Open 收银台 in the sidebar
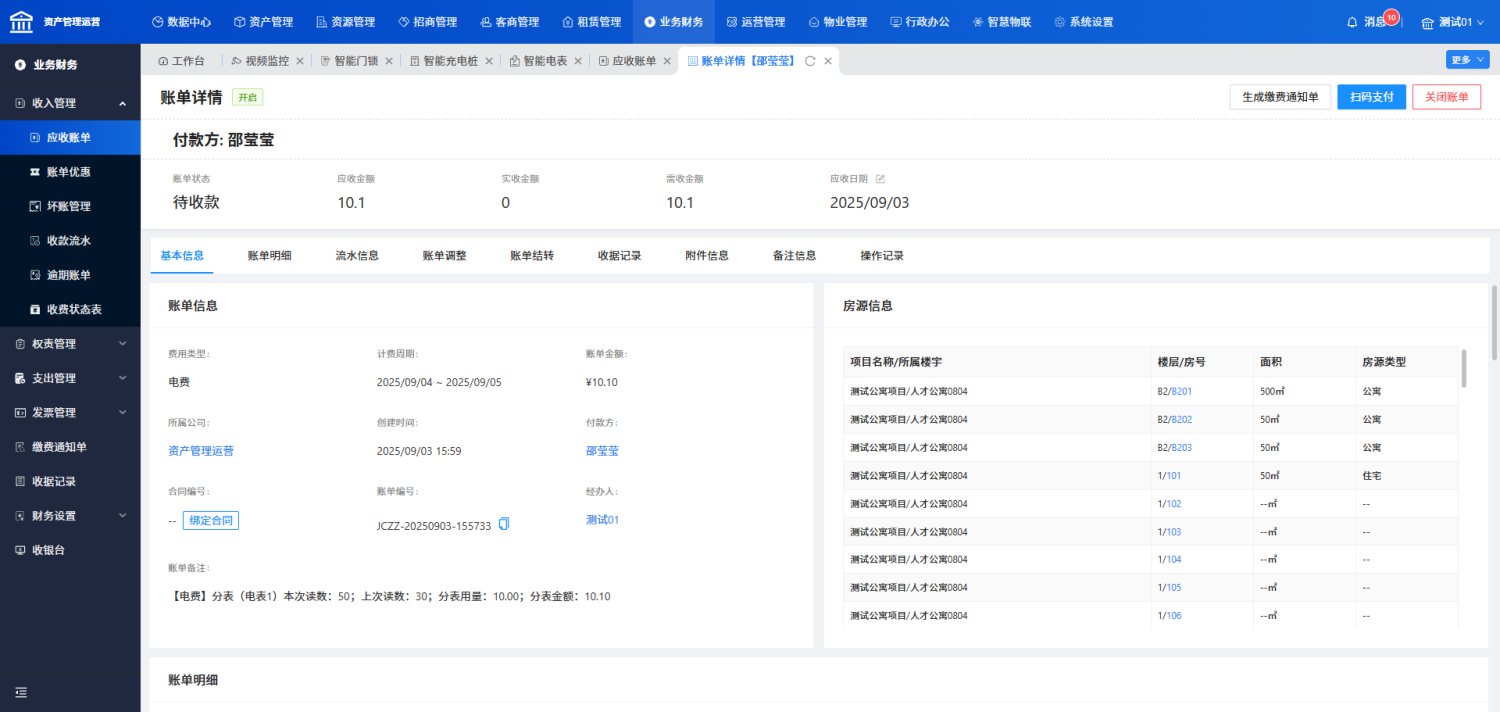This screenshot has height=712, width=1500. click(70, 550)
